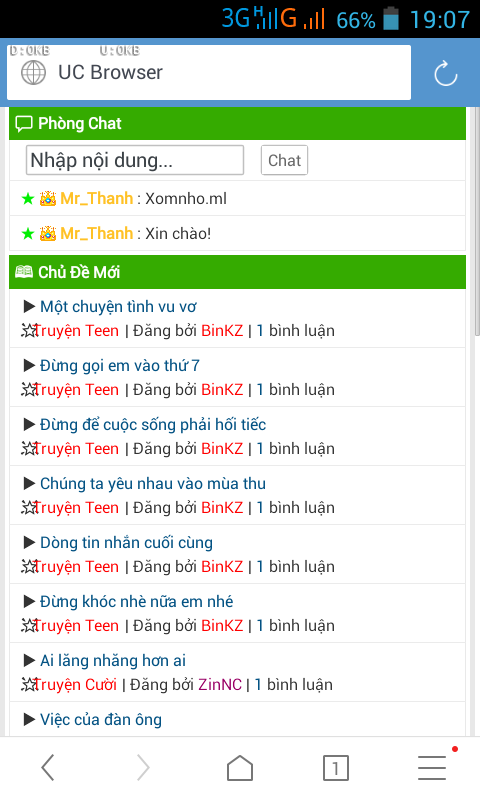This screenshot has width=480, height=800.
Task: Click the page scrollbar on right edge
Action: [x=477, y=221]
